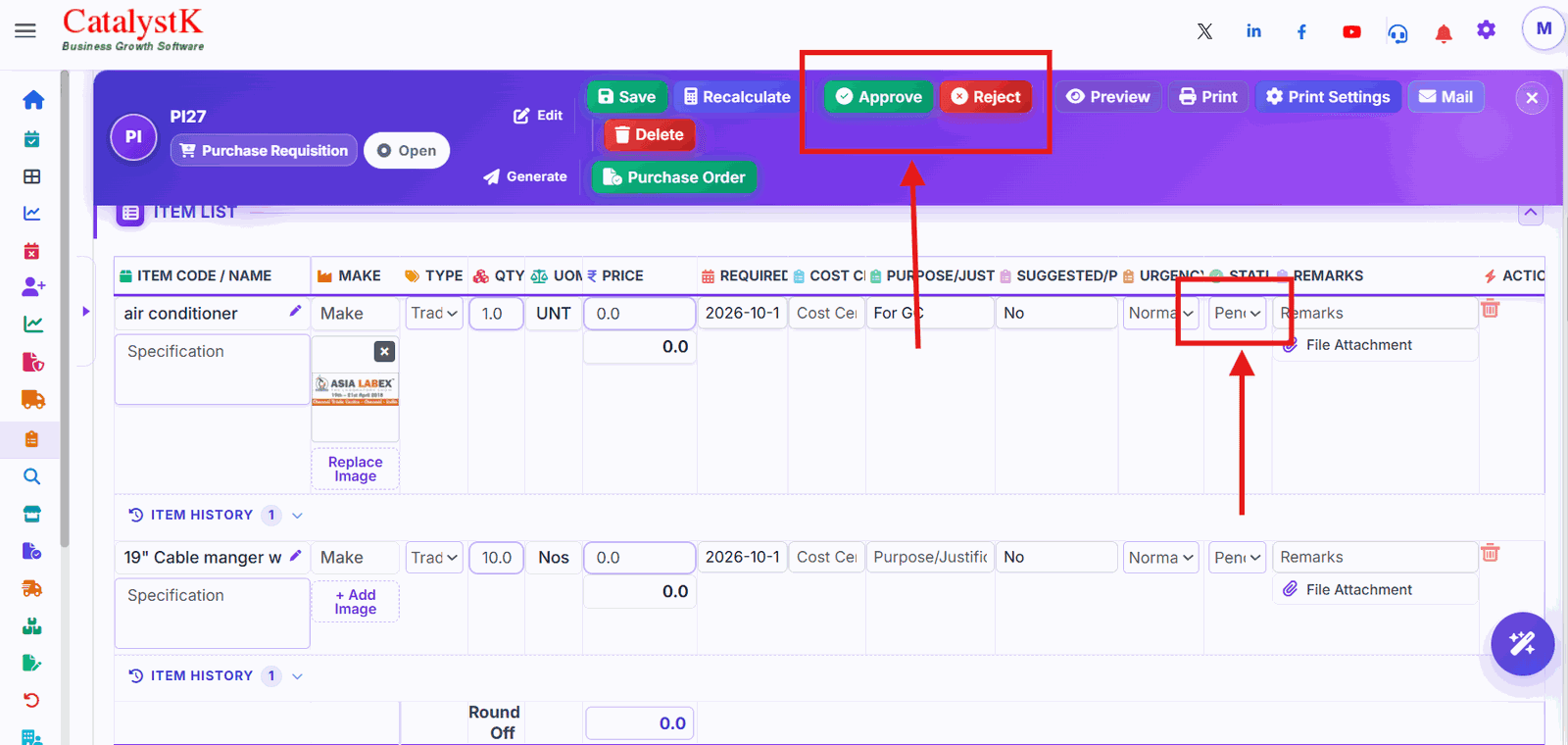Edit the air conditioner item name
Viewport: 1568px width, 745px height.
pos(295,311)
